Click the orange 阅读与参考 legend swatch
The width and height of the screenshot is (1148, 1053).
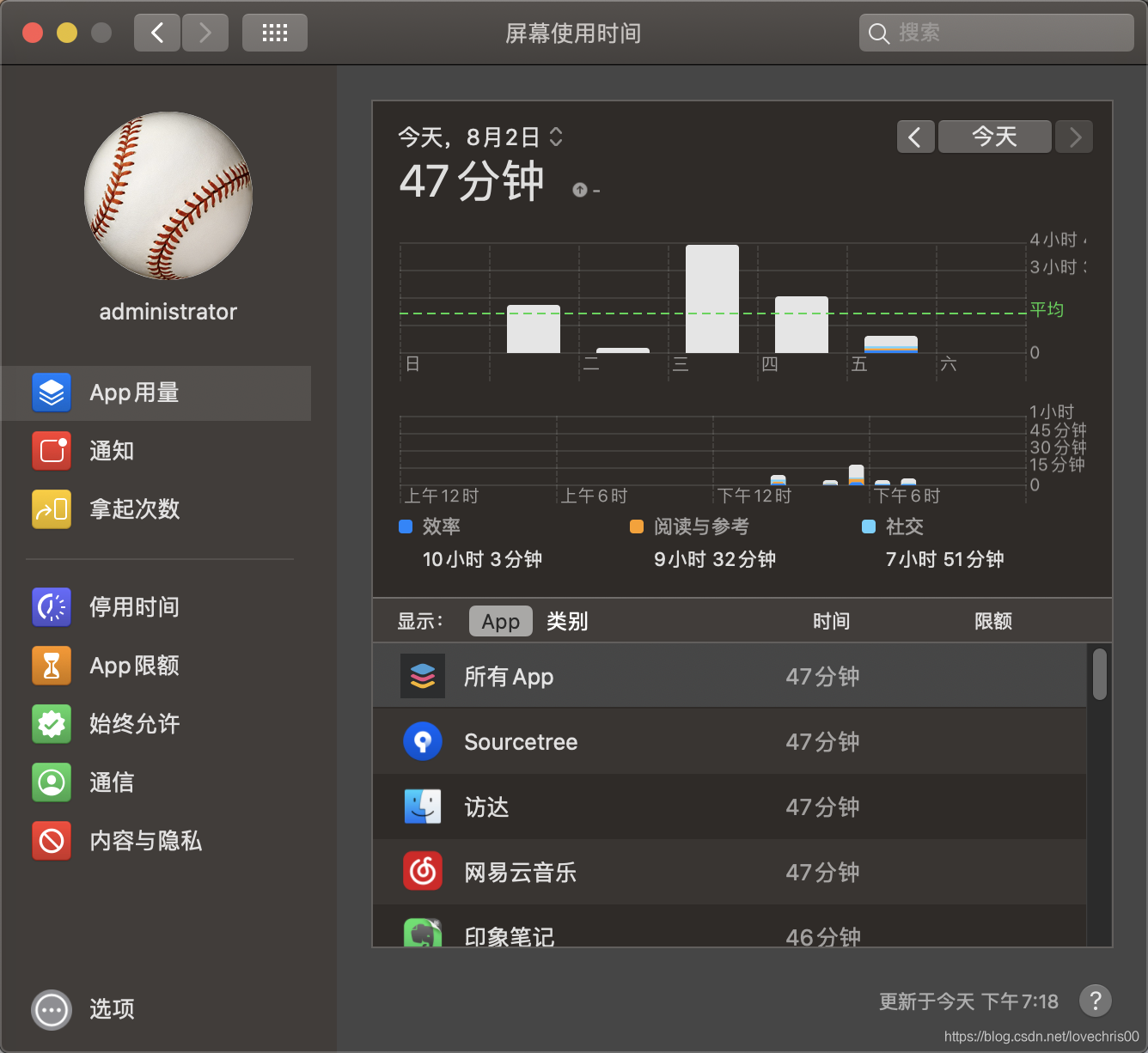point(637,526)
